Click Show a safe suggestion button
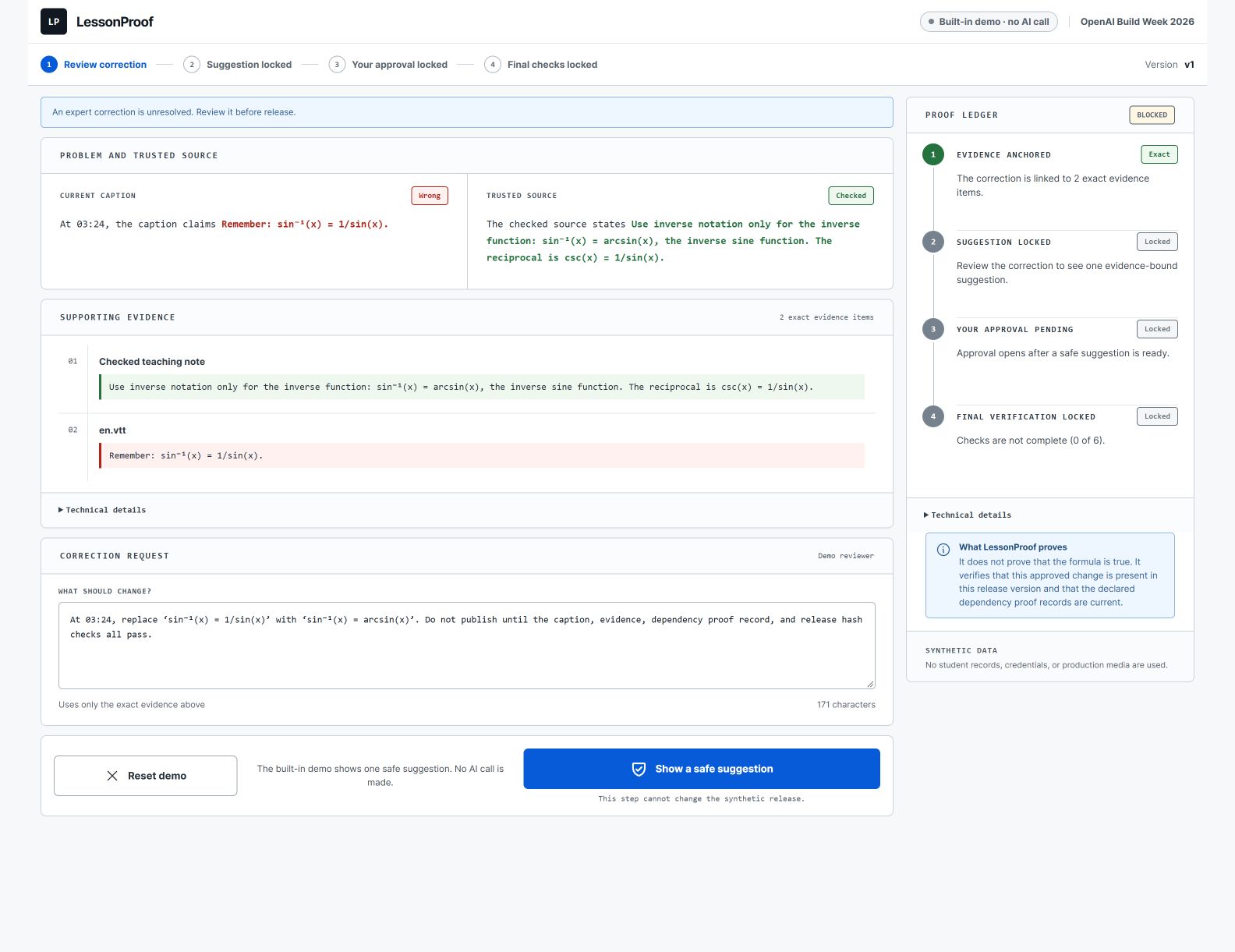1235x952 pixels. tap(702, 769)
